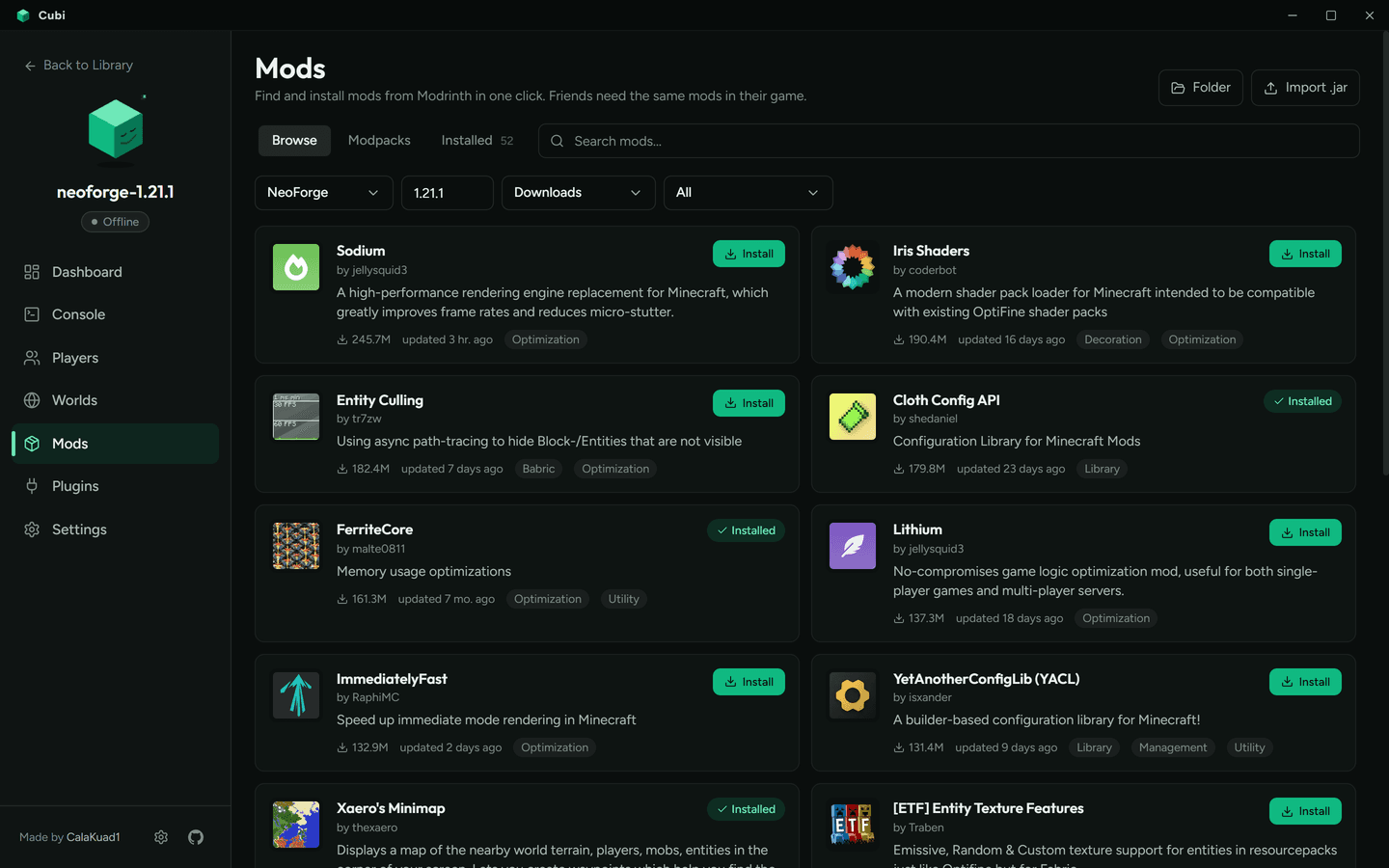Click the Library tag on Cloth Config API
The width and height of the screenshot is (1389, 868).
tap(1102, 469)
